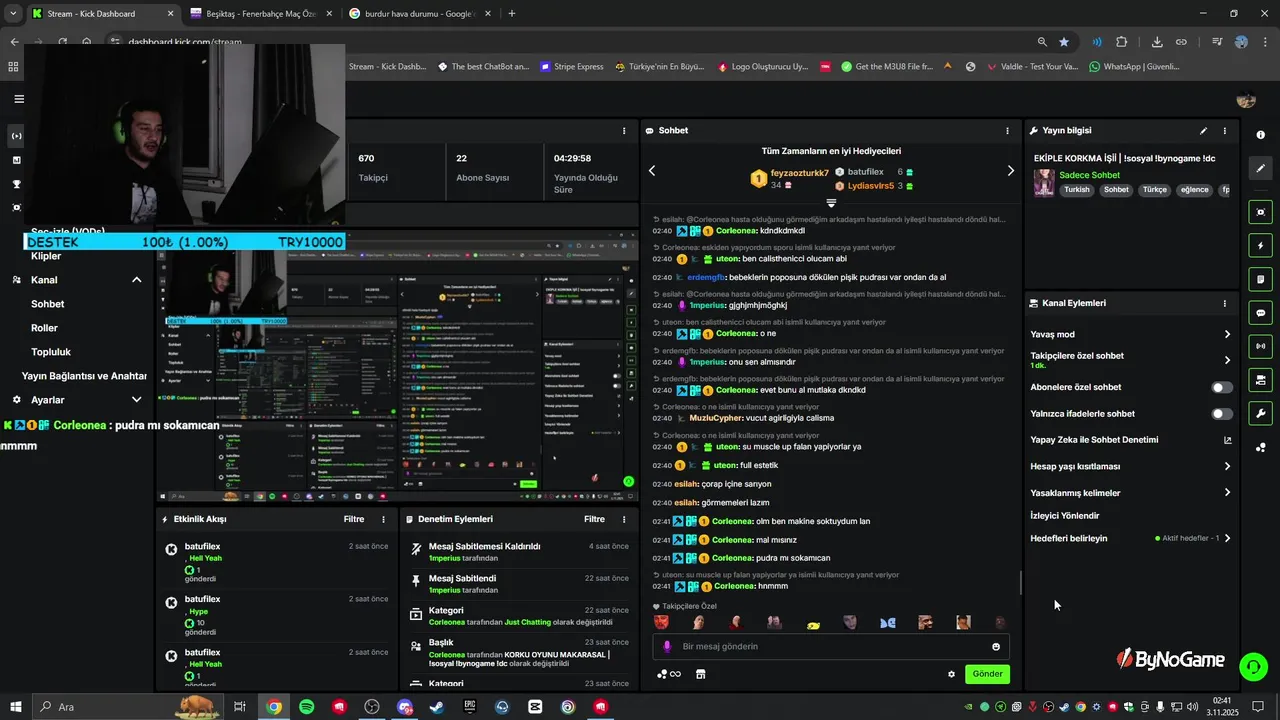Open Filtre dropdown in Denetim Eylemleri
This screenshot has height=720, width=1280.
coord(595,519)
